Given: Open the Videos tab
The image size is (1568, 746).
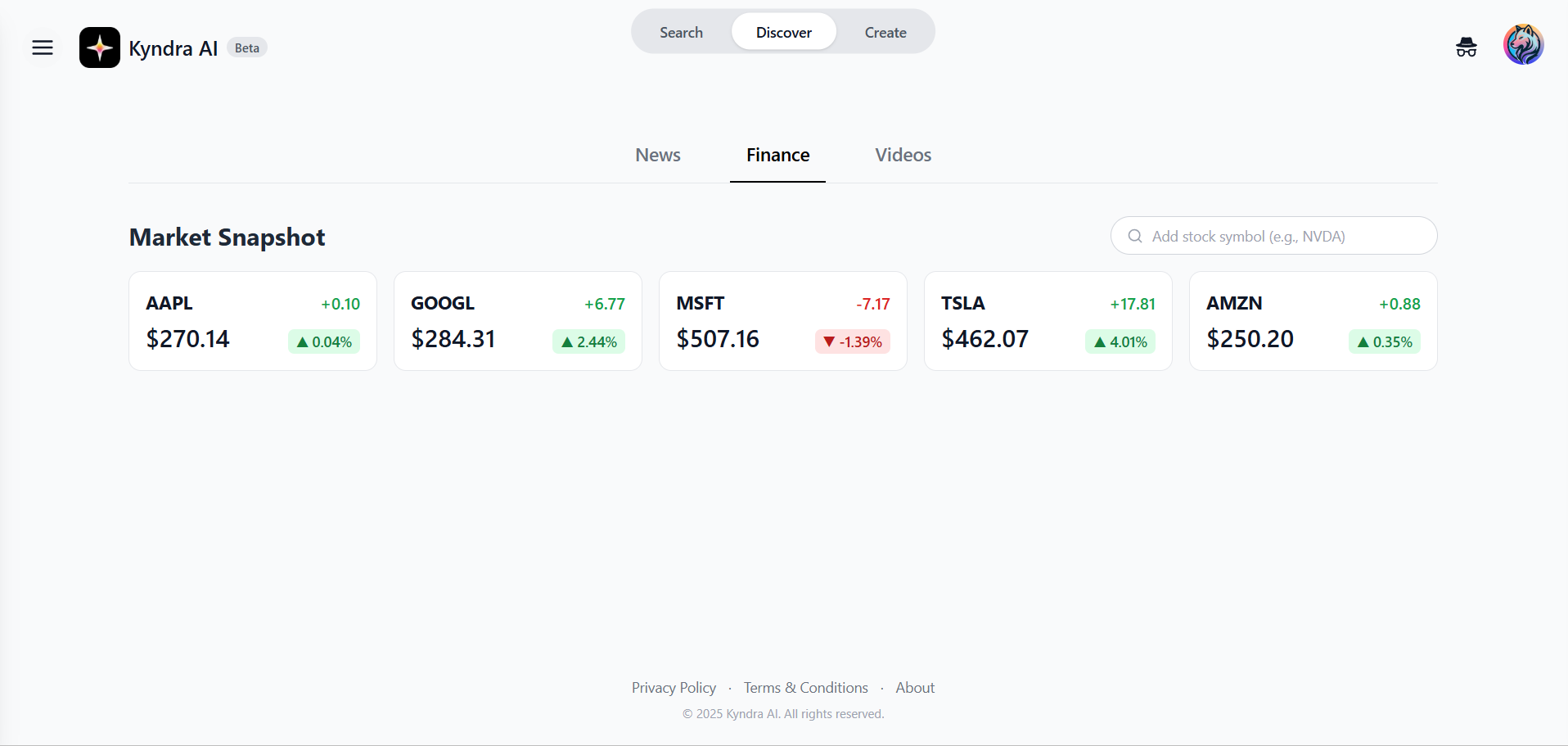Looking at the screenshot, I should (x=903, y=155).
